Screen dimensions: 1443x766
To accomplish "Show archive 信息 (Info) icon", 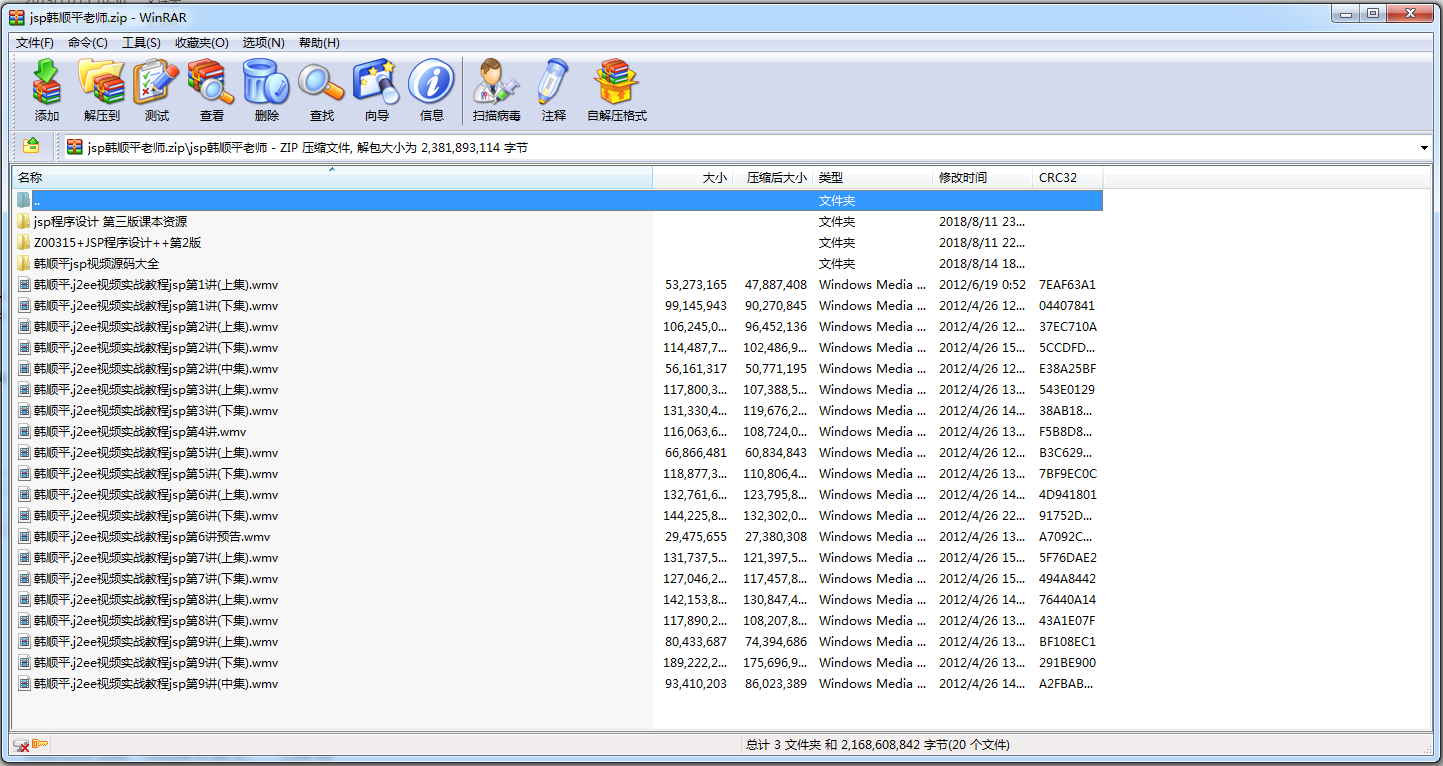I will pyautogui.click(x=431, y=82).
